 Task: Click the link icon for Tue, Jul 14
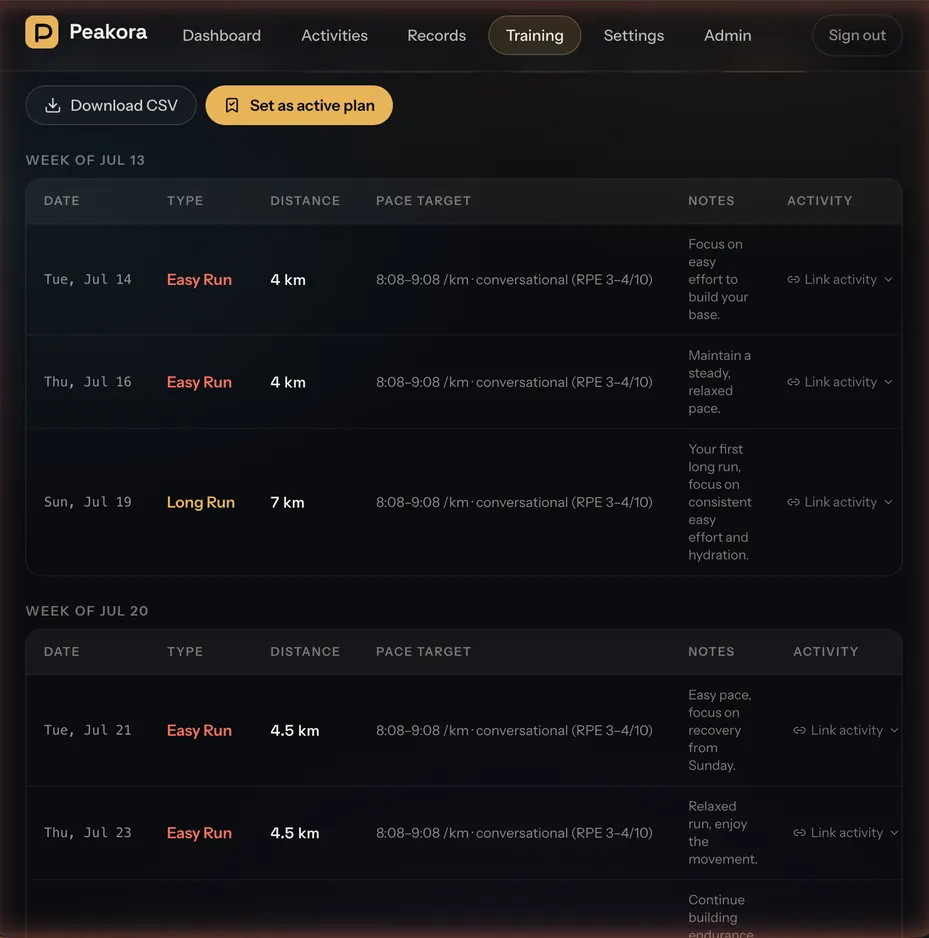click(x=793, y=279)
